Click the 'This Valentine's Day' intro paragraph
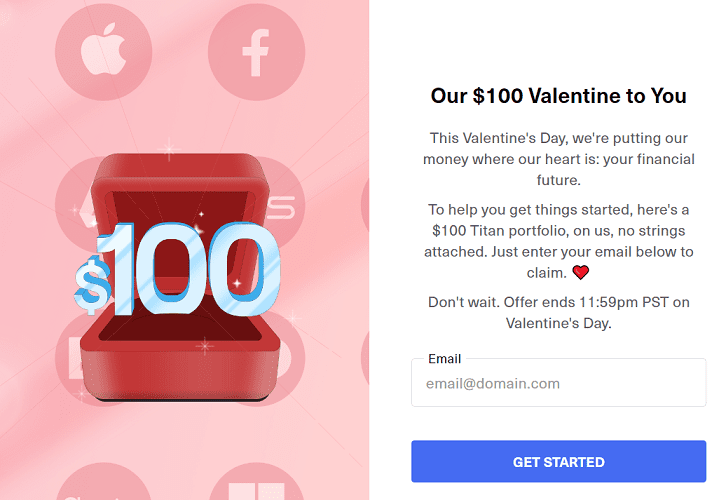Screen dimensions: 726x500 click(558, 159)
